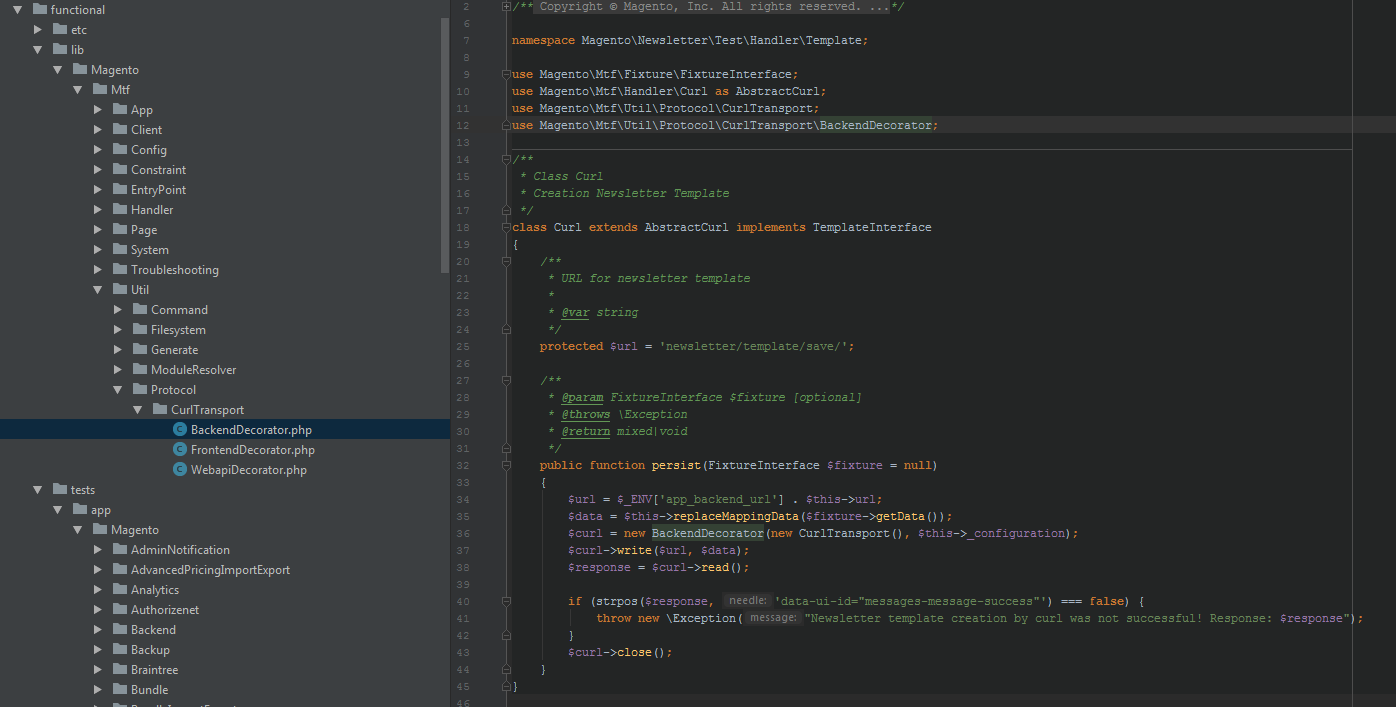The height and width of the screenshot is (707, 1396).
Task: Click the $curl->close() statement
Action: point(620,652)
